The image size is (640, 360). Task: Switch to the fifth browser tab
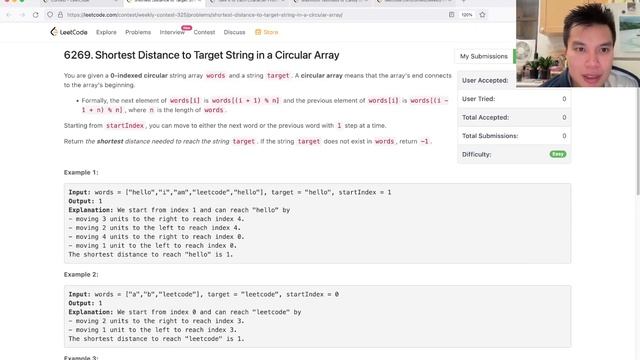[414, 2]
